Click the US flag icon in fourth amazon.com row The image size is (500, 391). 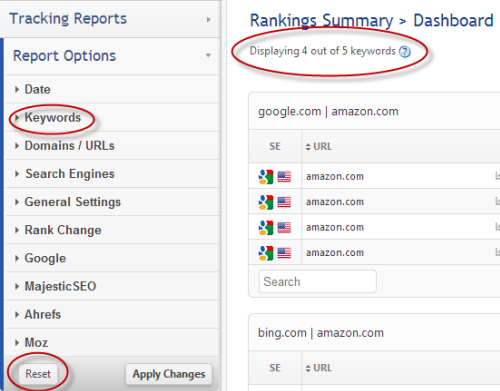pos(284,253)
